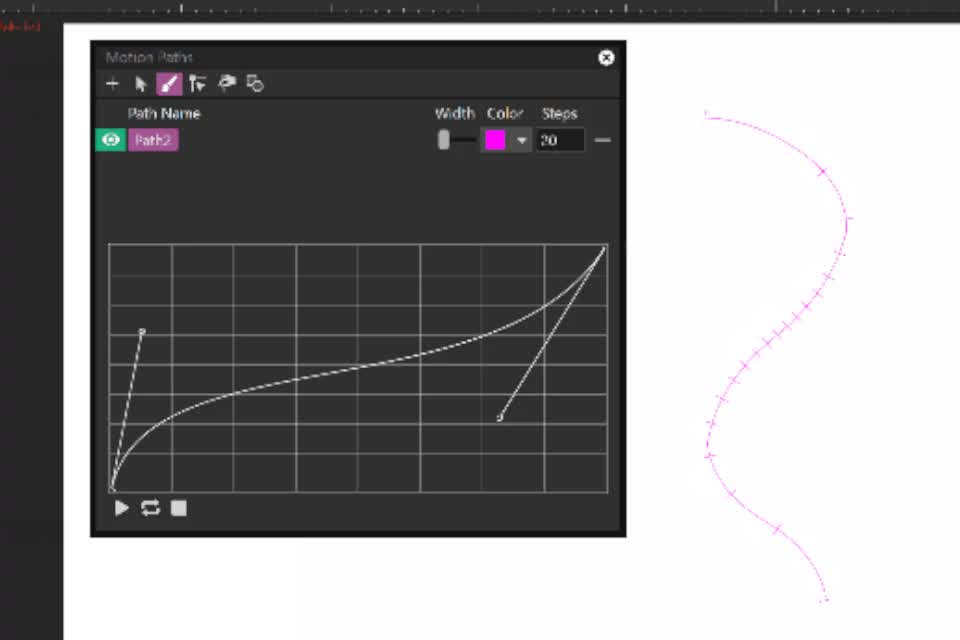Adjust the Width slider handle
960x640 pixels.
[x=443, y=140]
